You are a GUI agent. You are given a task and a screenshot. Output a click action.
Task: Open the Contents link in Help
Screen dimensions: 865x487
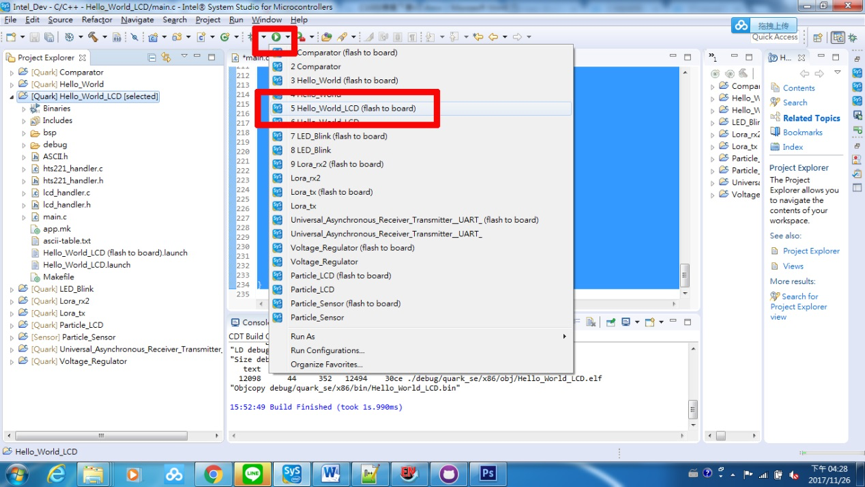click(798, 88)
